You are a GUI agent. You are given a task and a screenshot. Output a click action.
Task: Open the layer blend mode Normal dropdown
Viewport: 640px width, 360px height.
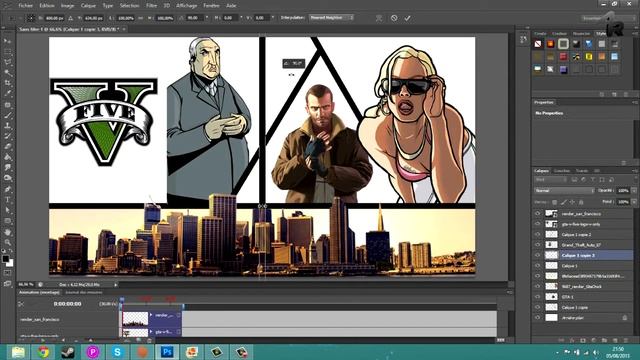tap(564, 191)
